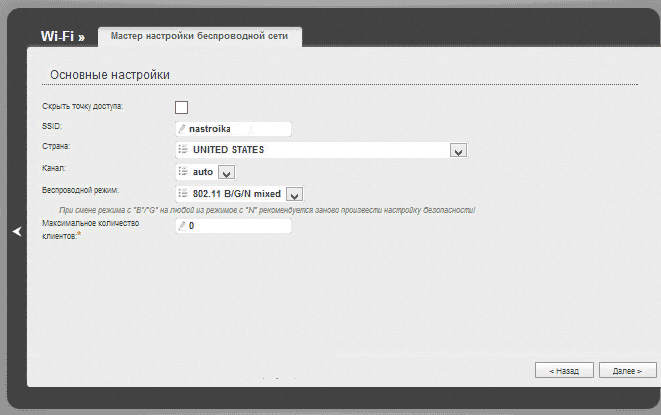Click the pencil icon in SSID field
Viewport: 661px width, 415px height.
[182, 129]
